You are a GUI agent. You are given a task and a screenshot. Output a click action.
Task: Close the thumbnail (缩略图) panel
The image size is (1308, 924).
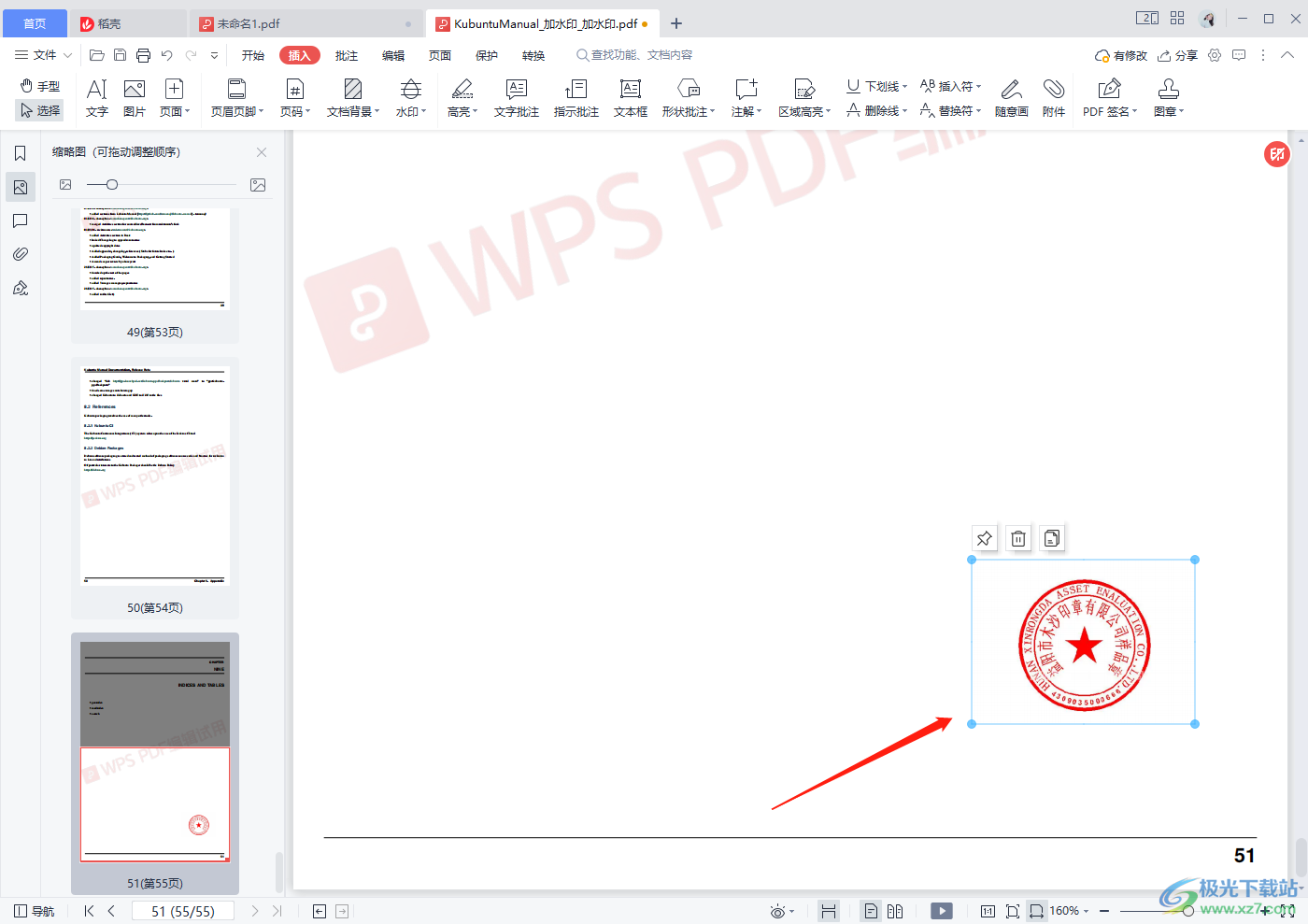tap(262, 152)
